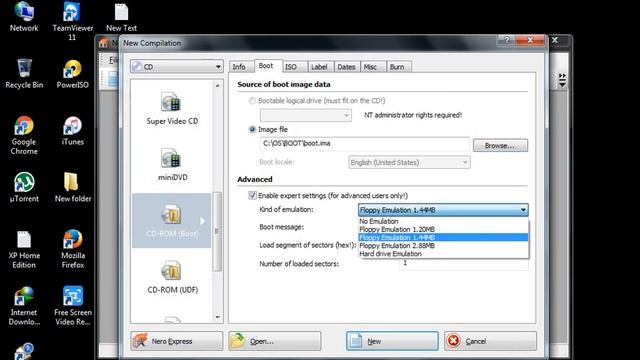Click the Nero Express button
The width and height of the screenshot is (640, 360).
(x=177, y=341)
